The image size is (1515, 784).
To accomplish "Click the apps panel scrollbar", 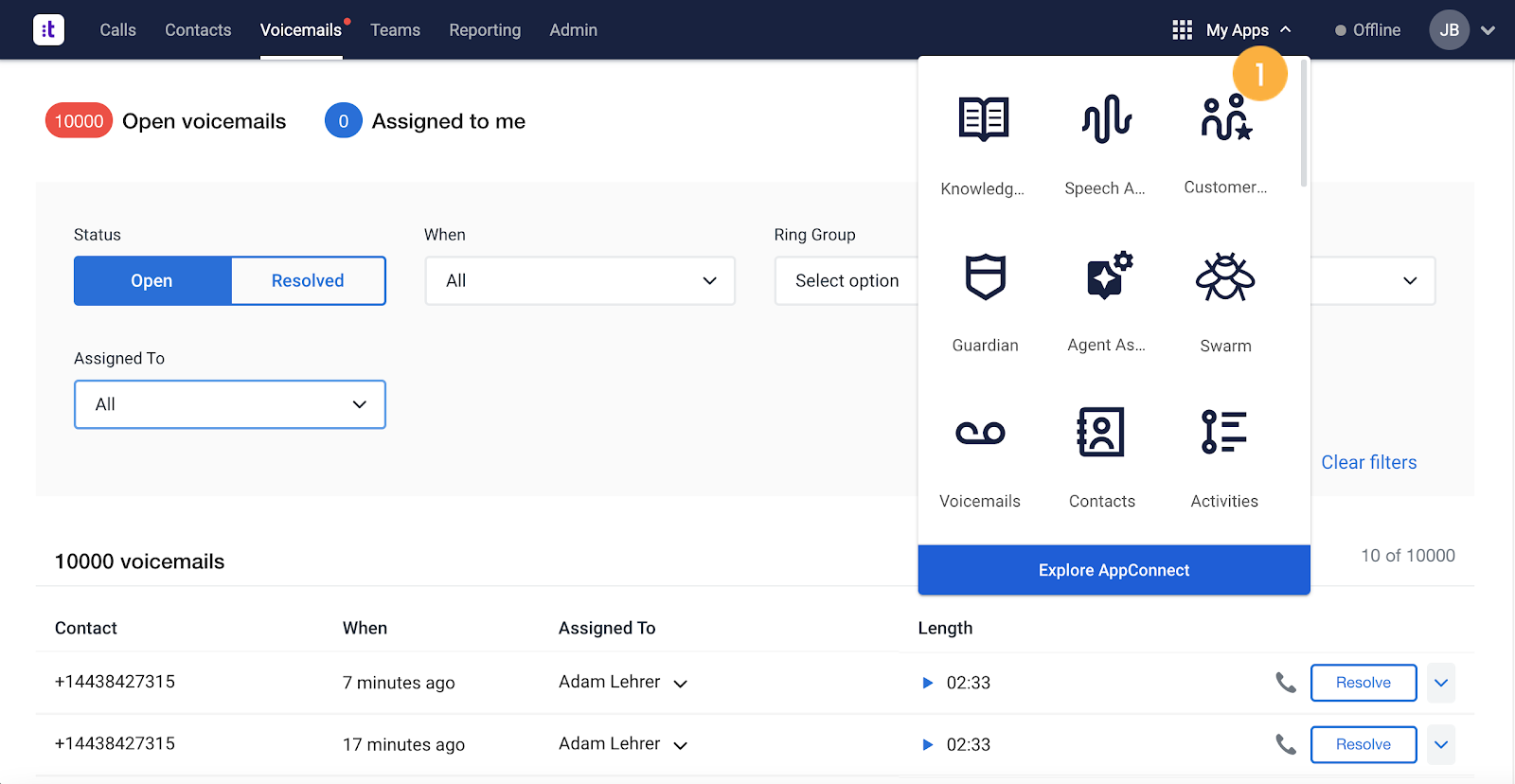I will click(x=1304, y=123).
